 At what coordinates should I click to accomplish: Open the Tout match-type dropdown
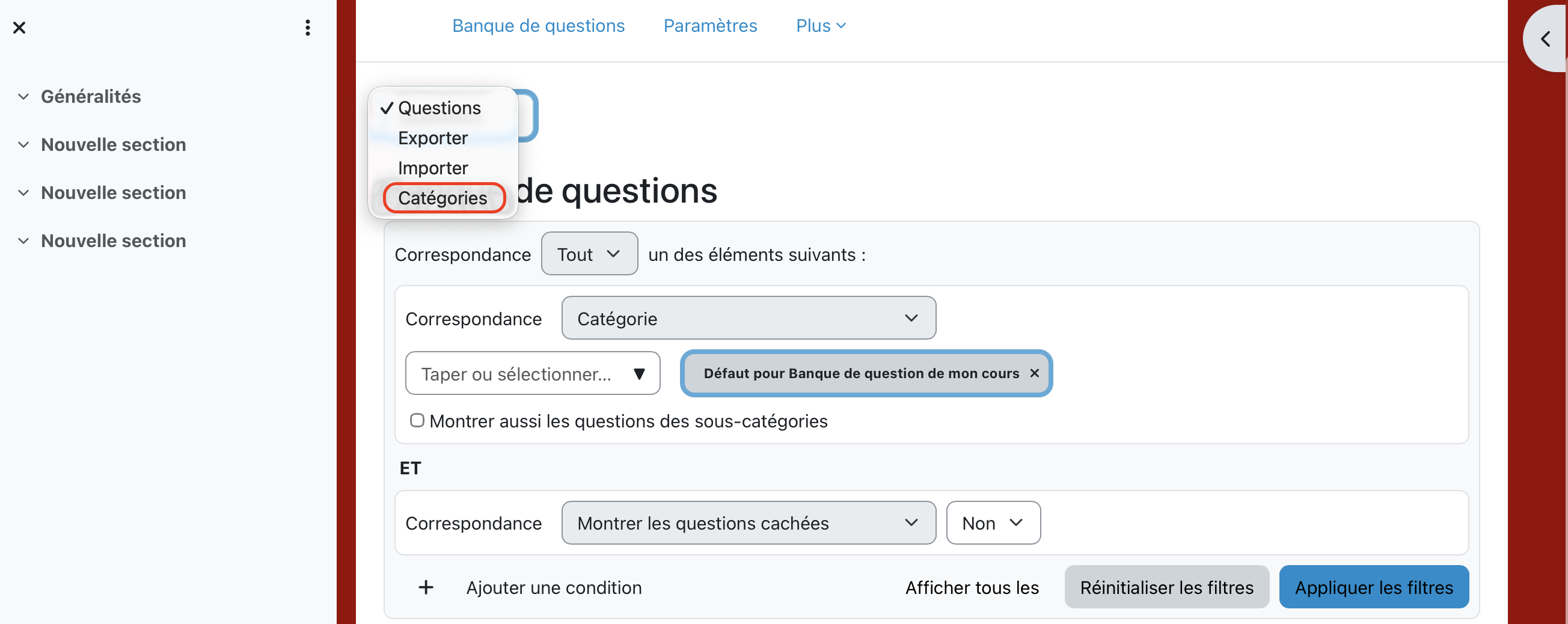coord(589,254)
